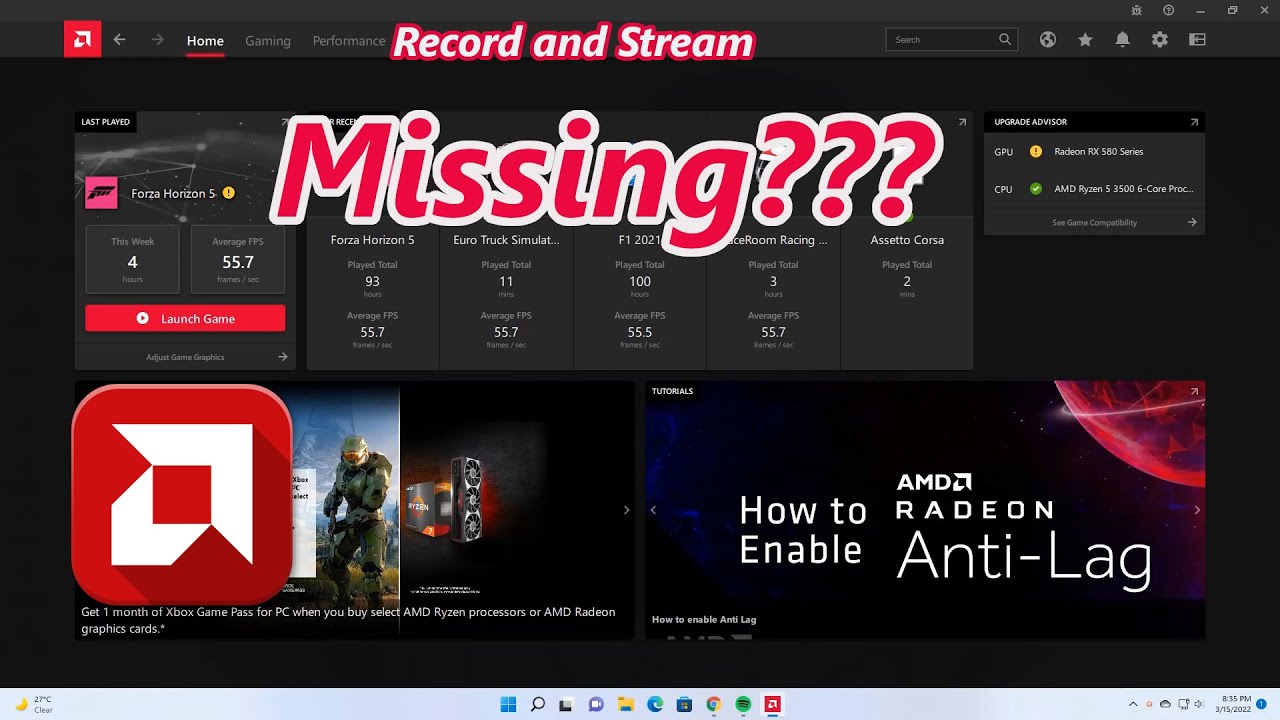Viewport: 1280px width, 720px height.
Task: Select AMD Ryzen 5 3500 CPU entry
Action: click(x=1123, y=188)
